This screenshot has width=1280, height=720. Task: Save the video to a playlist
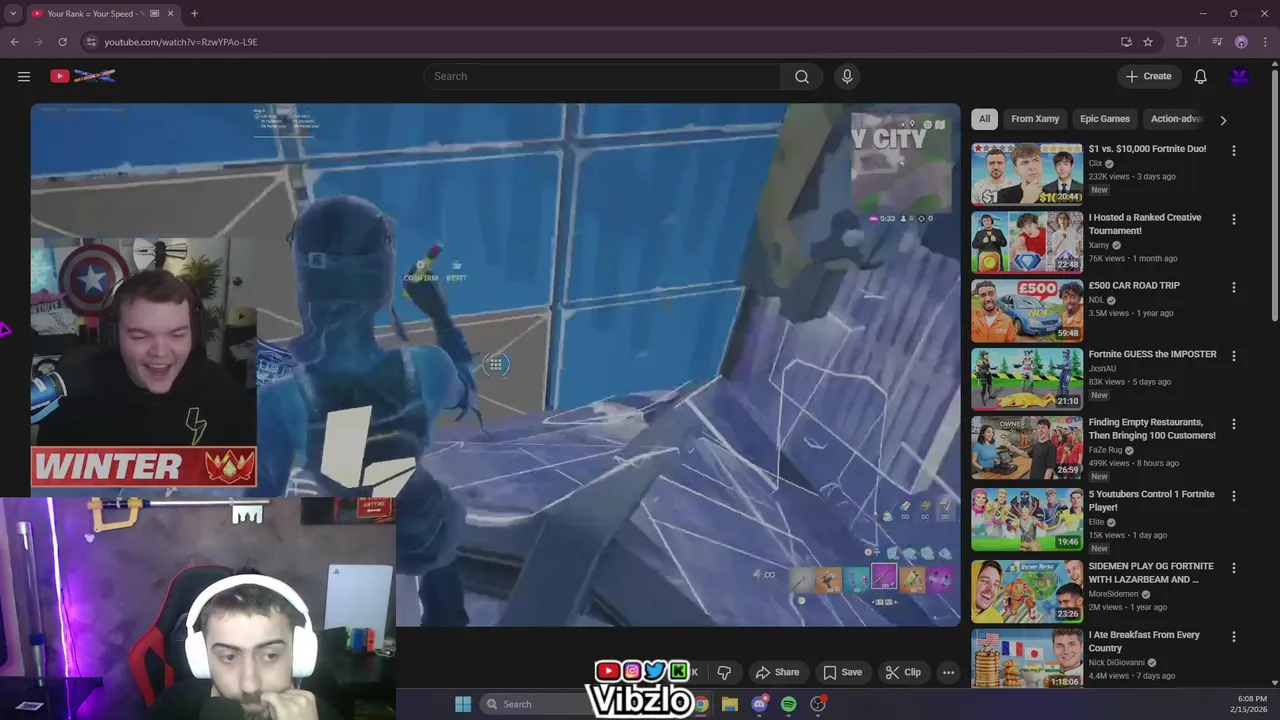click(842, 672)
